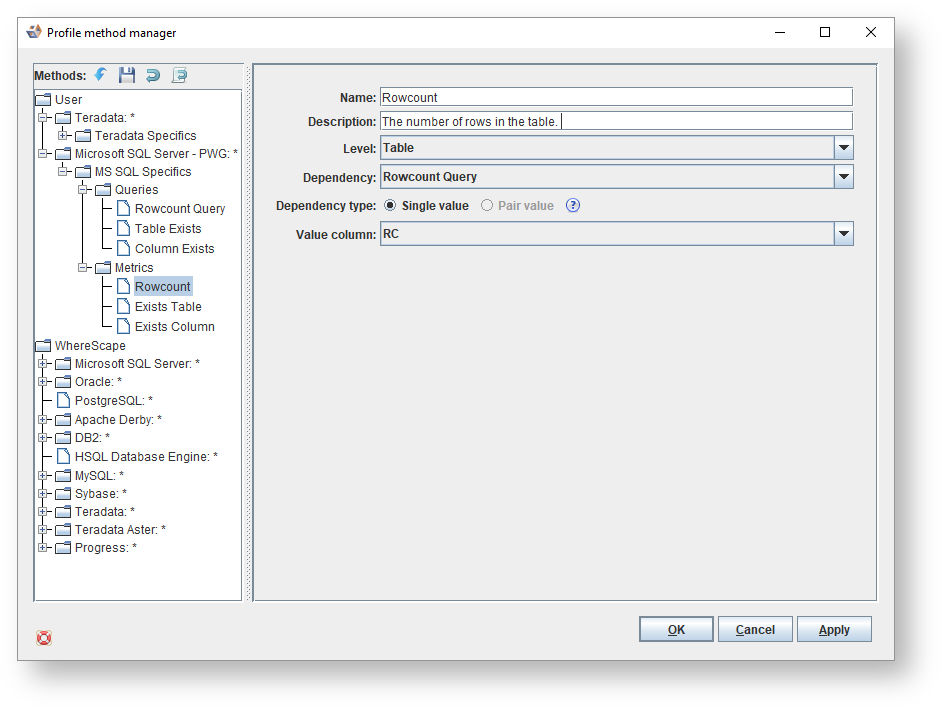Click the Apply button
Viewport: 943px width, 709px height.
coord(833,630)
